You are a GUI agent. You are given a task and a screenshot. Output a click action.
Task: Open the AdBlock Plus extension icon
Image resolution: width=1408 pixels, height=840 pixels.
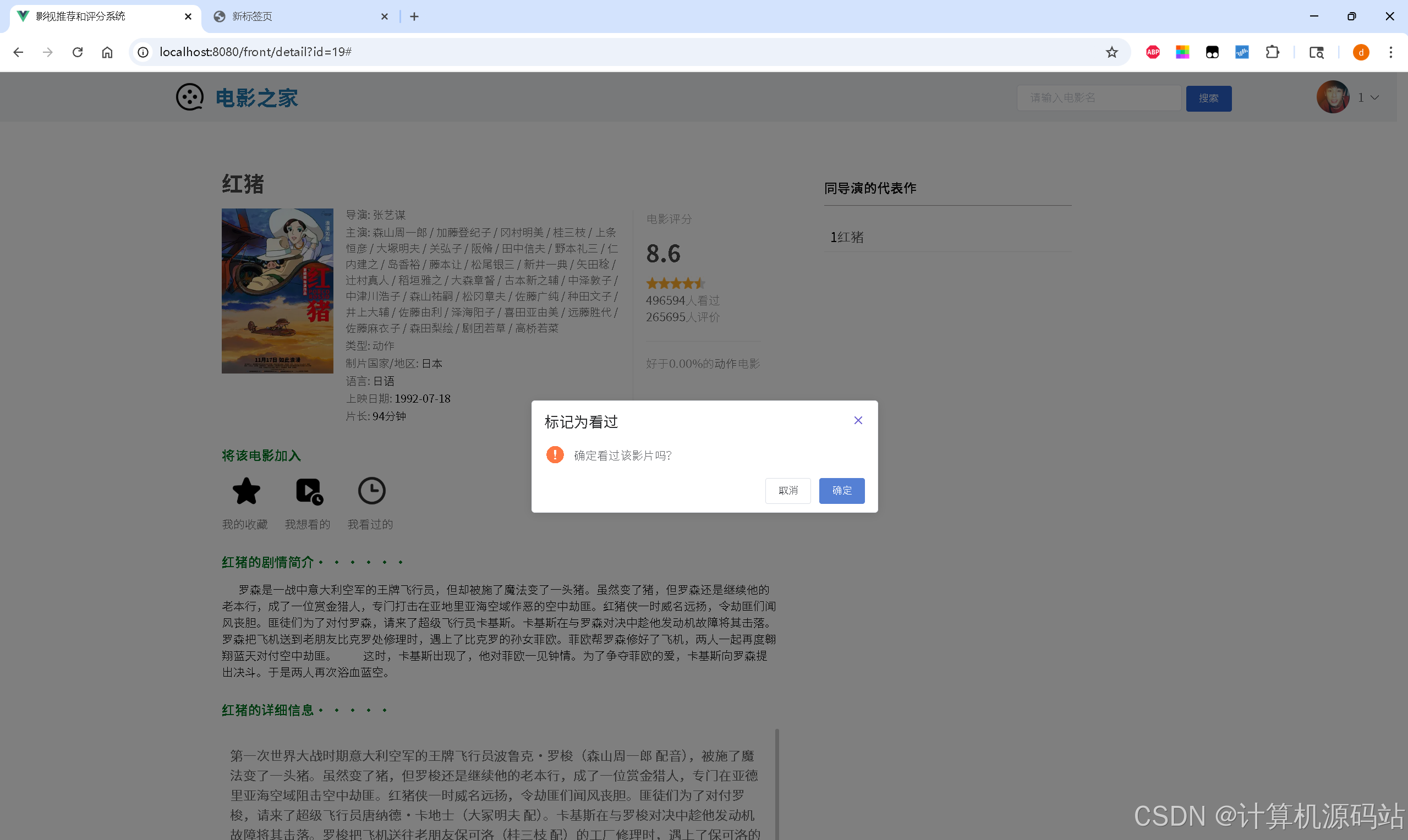(x=1153, y=52)
